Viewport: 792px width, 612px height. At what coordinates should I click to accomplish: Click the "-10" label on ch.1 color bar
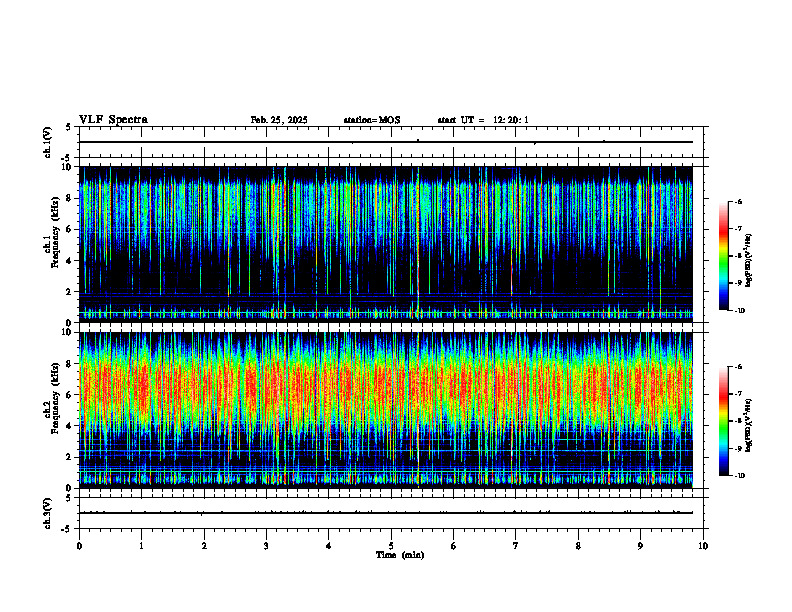[x=739, y=311]
